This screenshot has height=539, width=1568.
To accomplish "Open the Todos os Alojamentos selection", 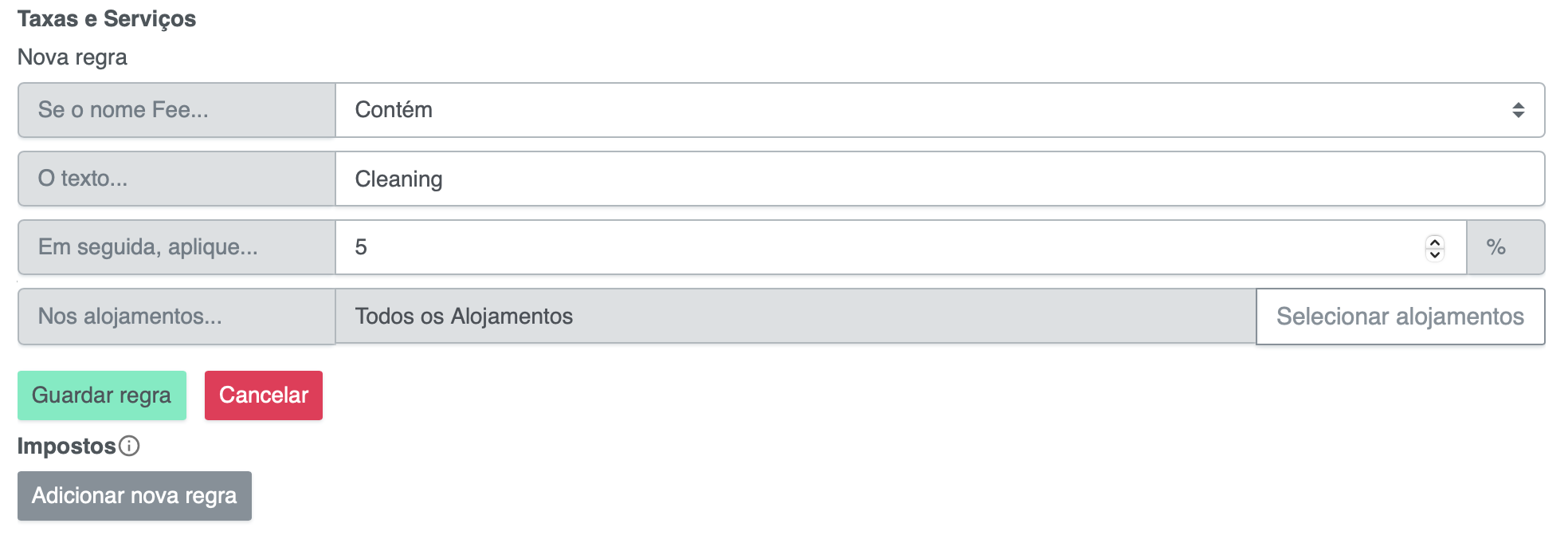I will (797, 316).
